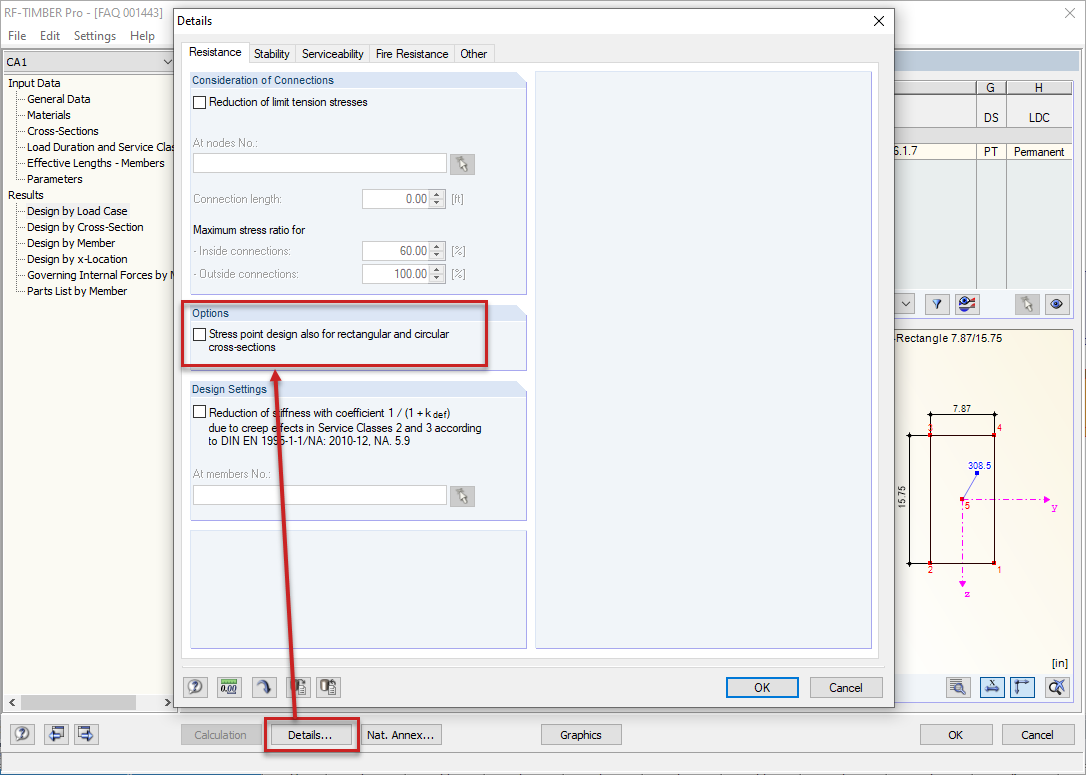Open the zoom results view icon

pos(959,687)
